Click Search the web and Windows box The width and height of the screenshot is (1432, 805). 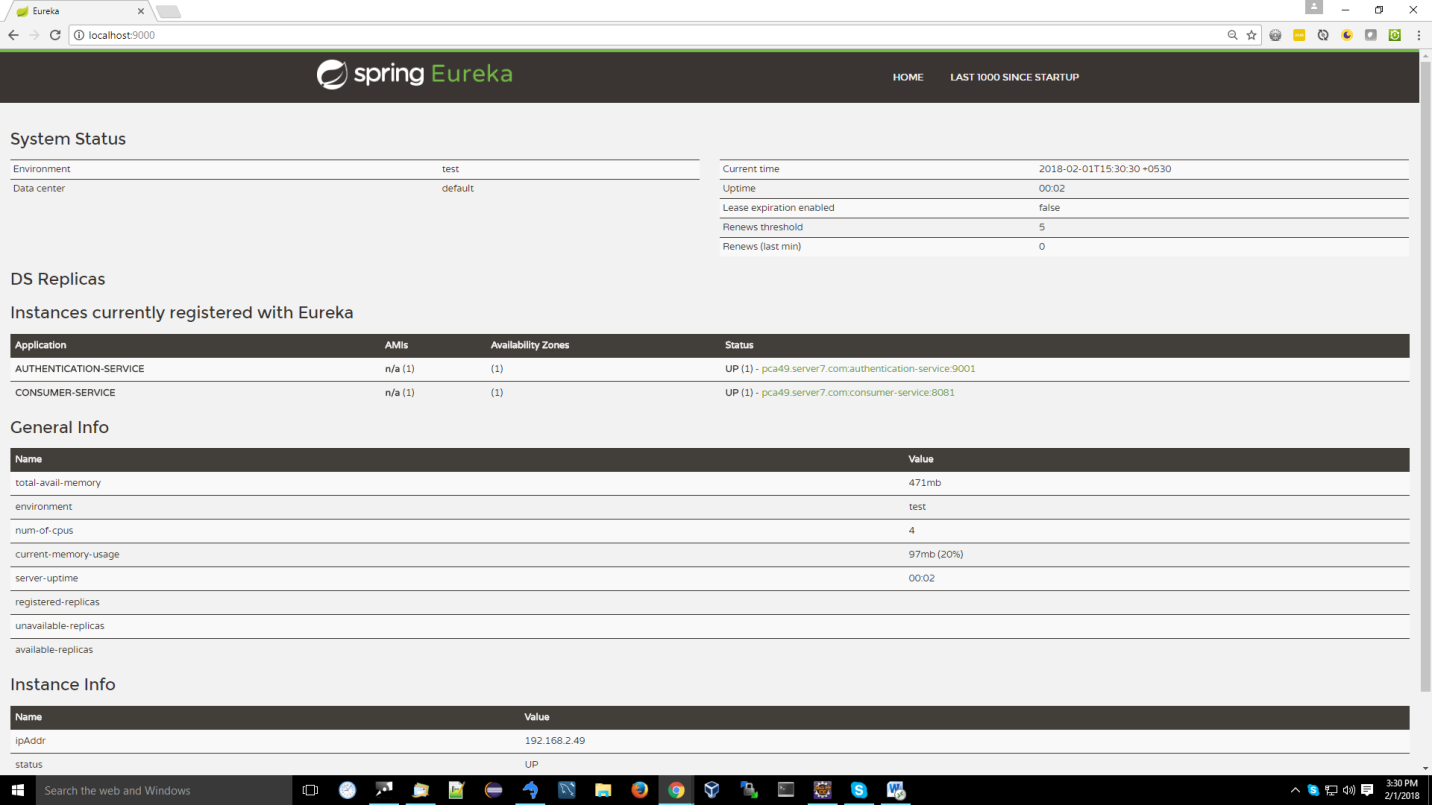tap(164, 790)
